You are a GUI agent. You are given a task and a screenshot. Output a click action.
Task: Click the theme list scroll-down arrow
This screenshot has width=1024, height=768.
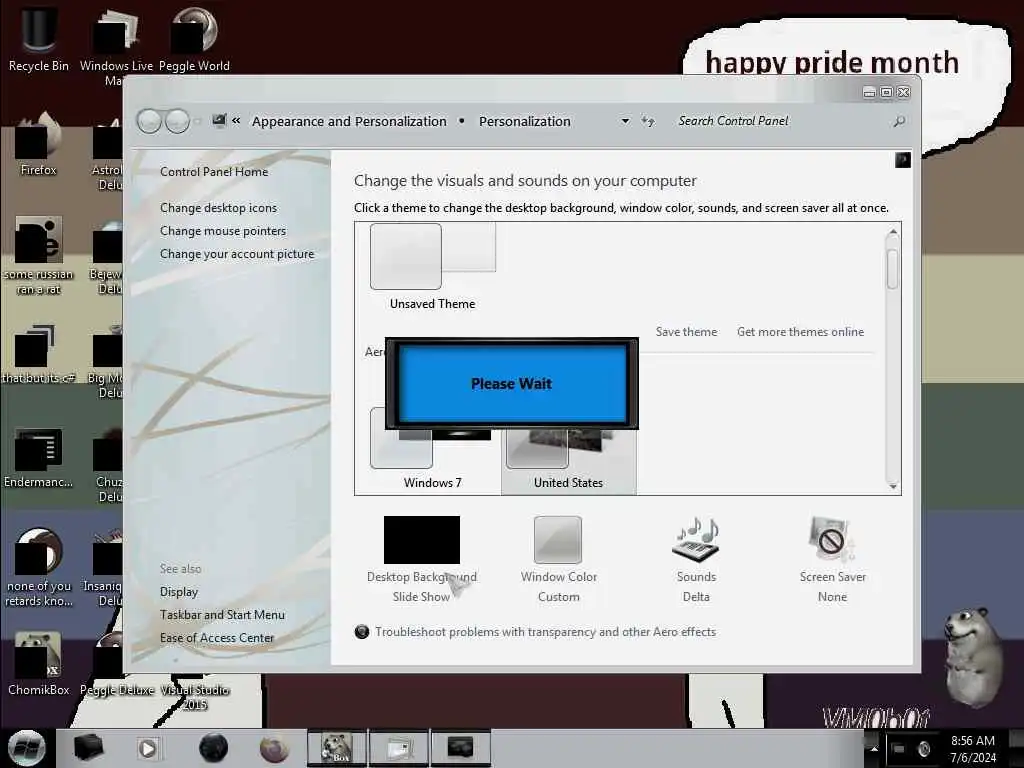(x=893, y=486)
